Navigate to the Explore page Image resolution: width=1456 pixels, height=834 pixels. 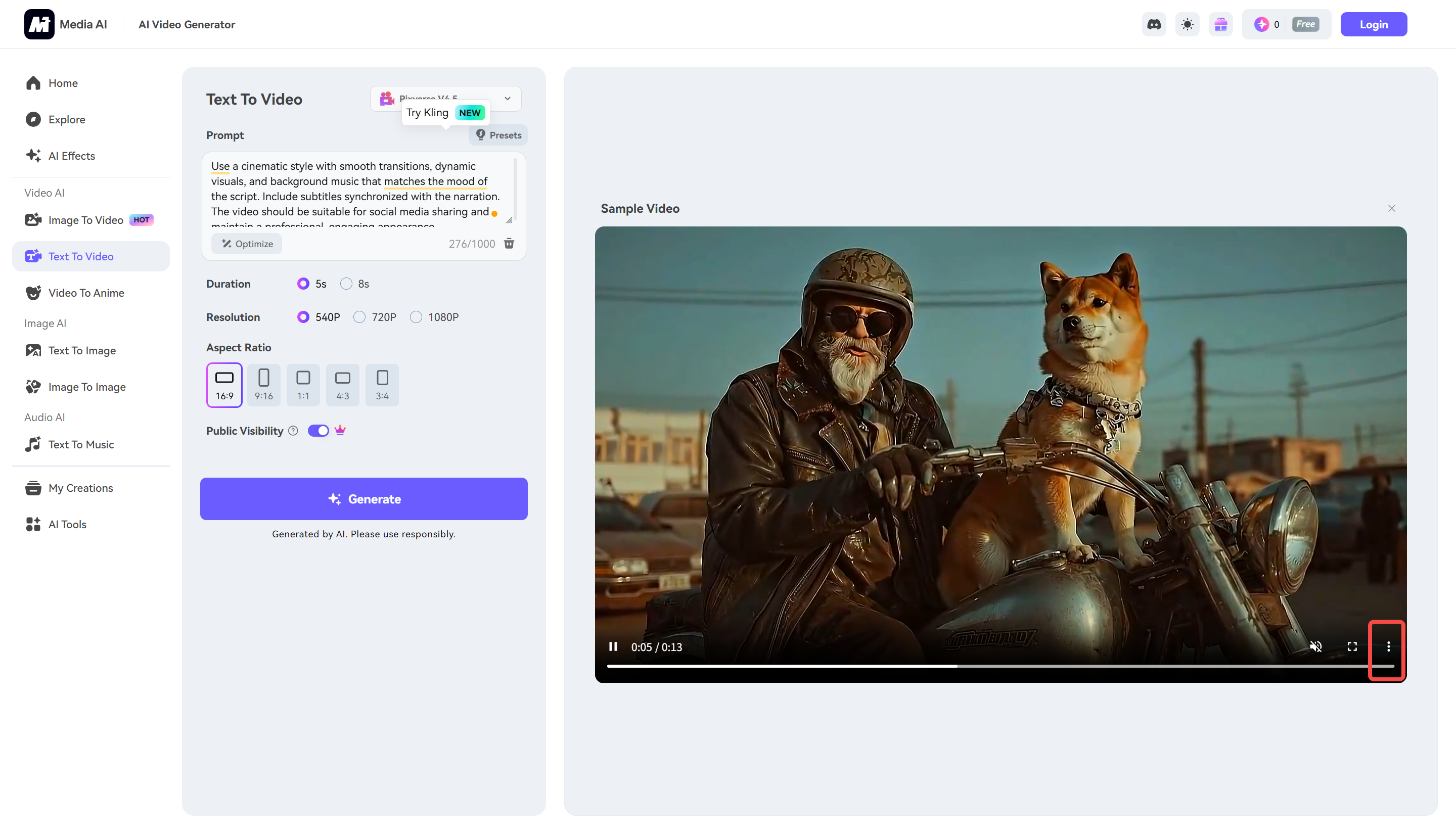(67, 119)
